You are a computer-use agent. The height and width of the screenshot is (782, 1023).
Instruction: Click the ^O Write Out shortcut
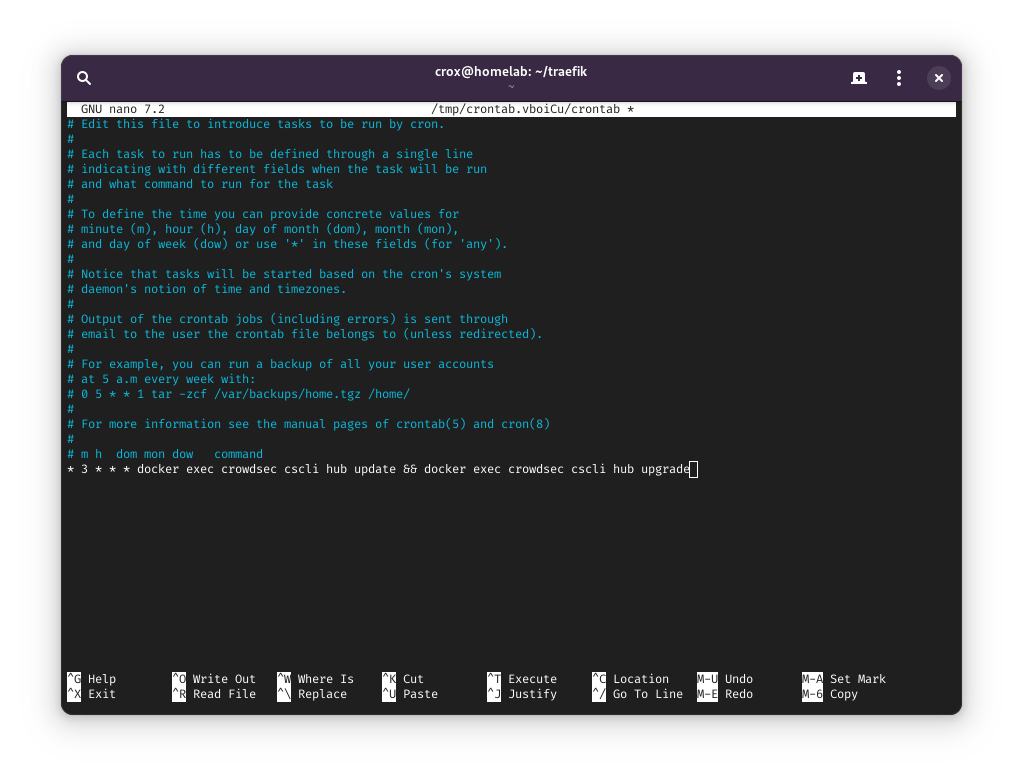(214, 679)
